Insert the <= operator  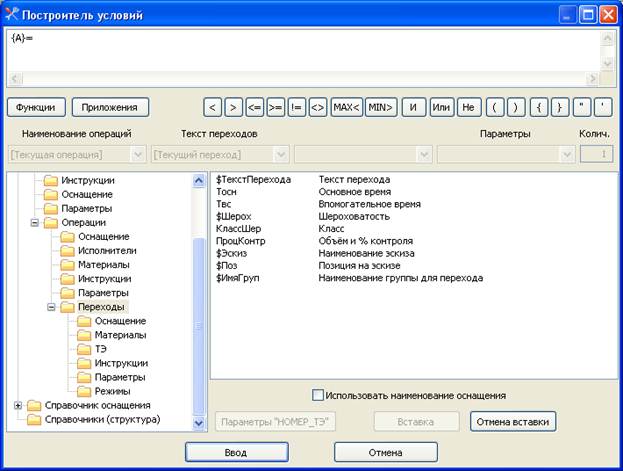click(x=255, y=107)
